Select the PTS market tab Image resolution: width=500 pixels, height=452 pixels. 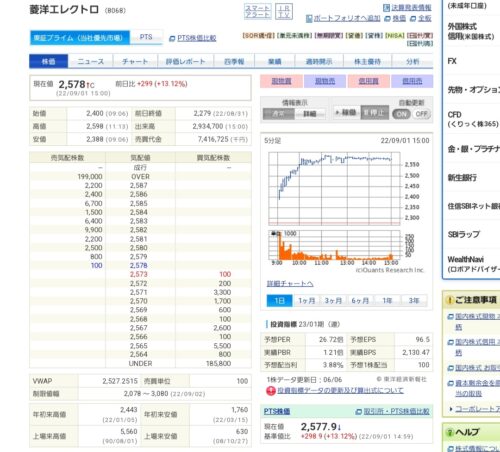(x=146, y=37)
